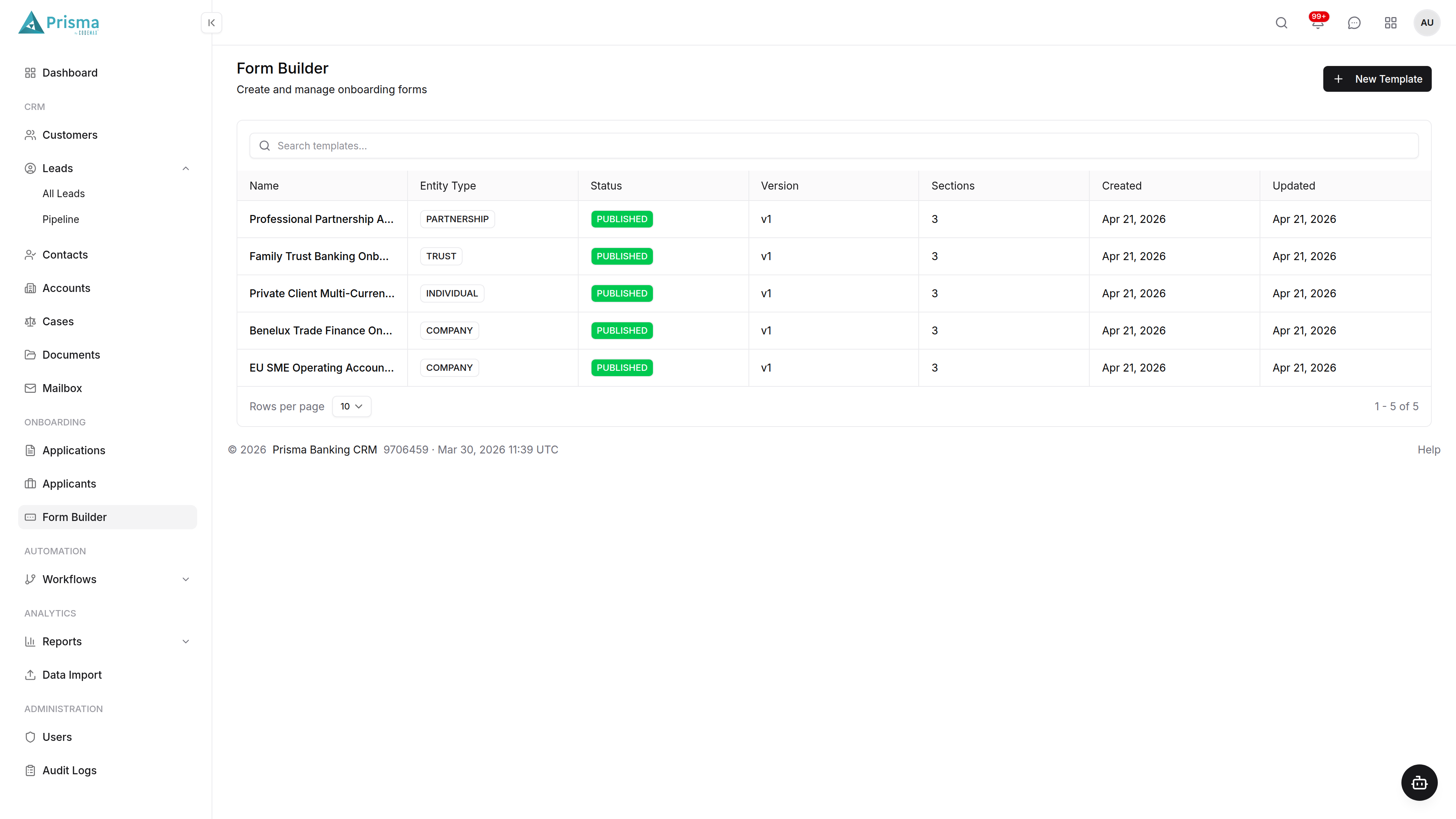This screenshot has width=1456, height=819.
Task: Go to All Leads
Action: pos(63,194)
